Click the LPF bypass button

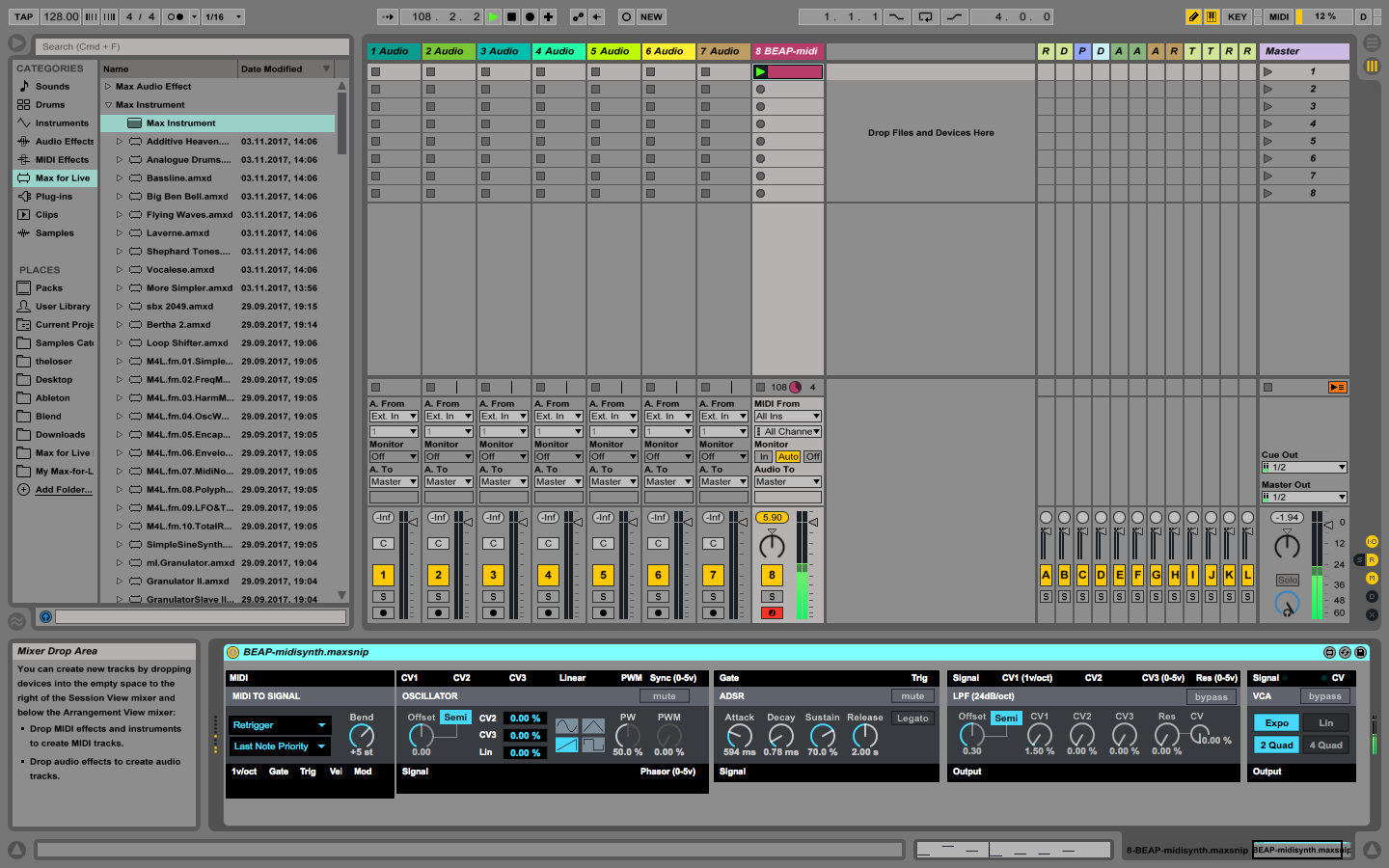tap(1211, 697)
